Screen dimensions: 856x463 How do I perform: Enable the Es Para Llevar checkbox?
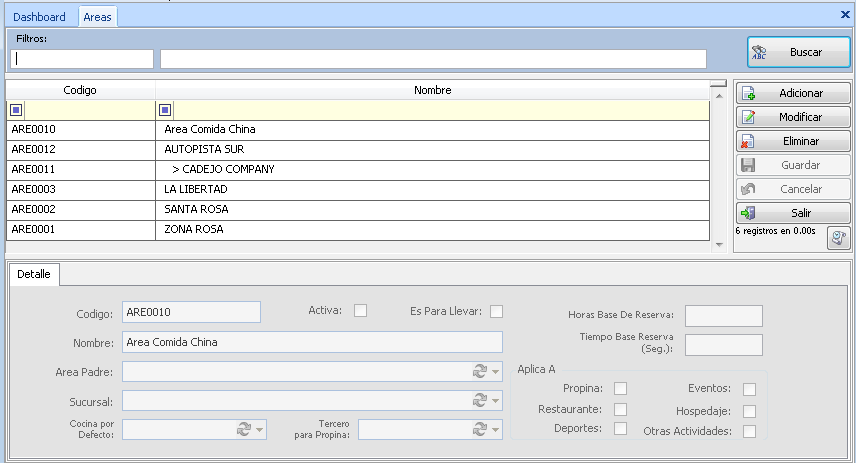[496, 311]
